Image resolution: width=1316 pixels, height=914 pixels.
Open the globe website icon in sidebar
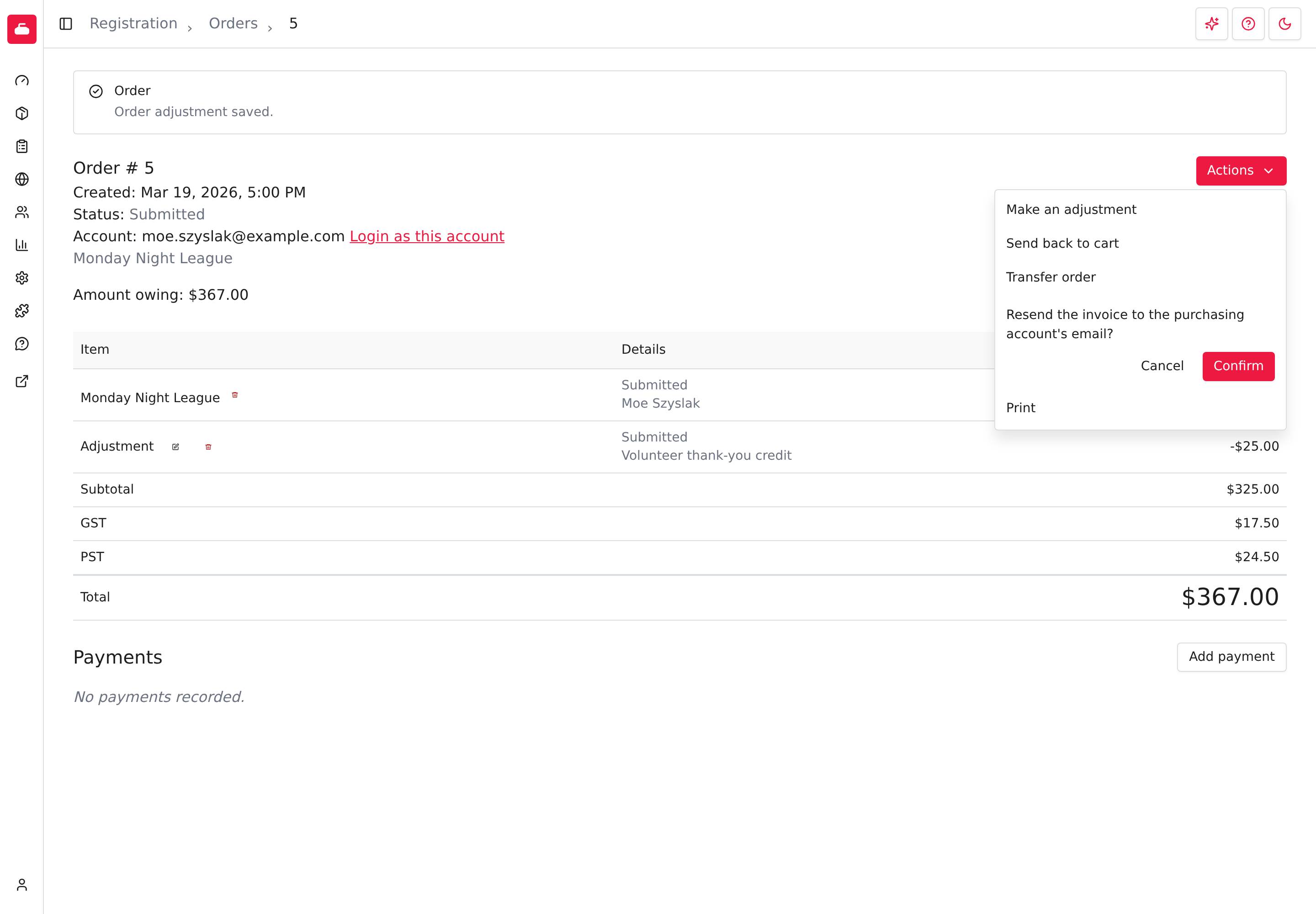(22, 179)
